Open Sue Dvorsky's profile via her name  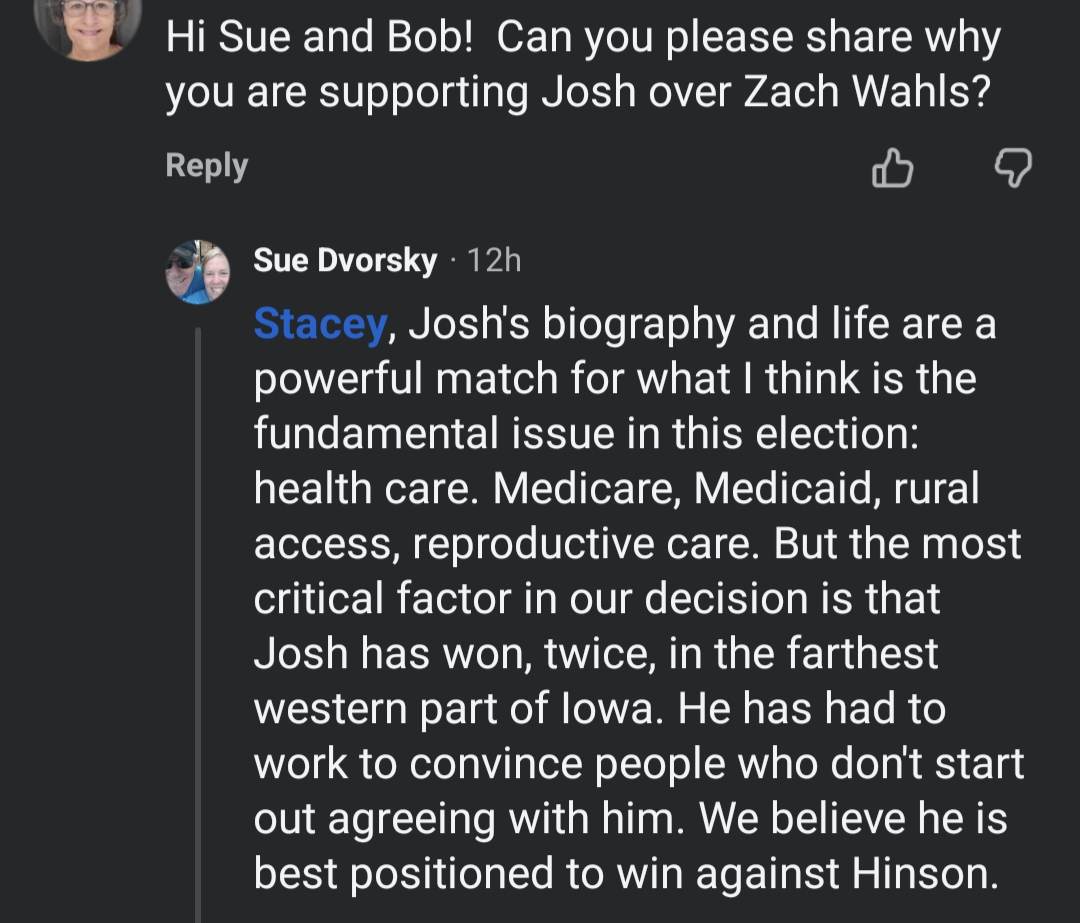coord(345,261)
